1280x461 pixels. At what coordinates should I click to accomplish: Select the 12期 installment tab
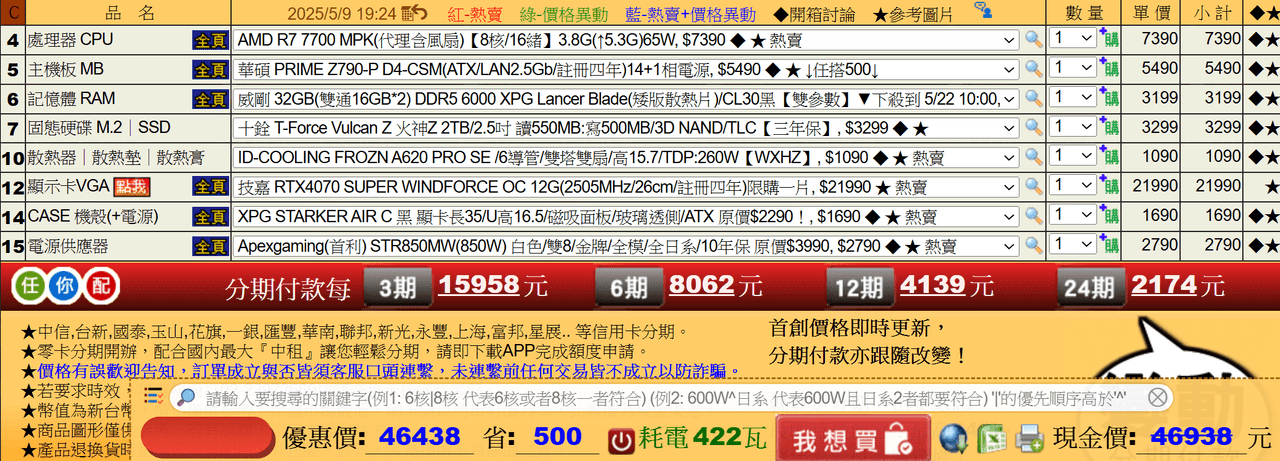coord(859,288)
